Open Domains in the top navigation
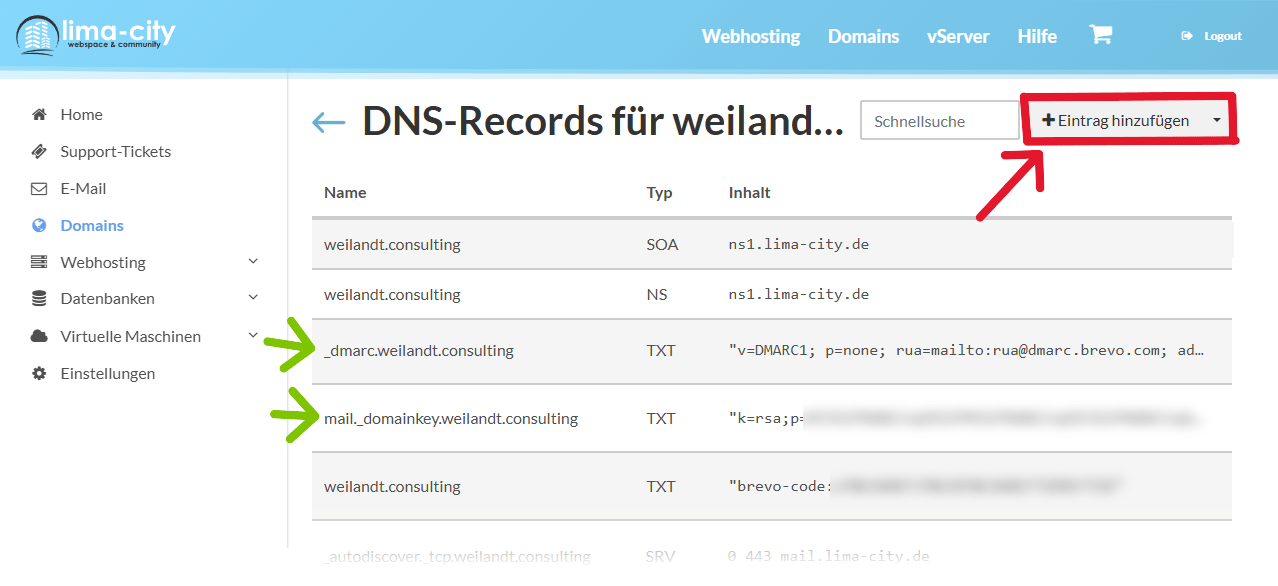This screenshot has height=586, width=1278. (x=863, y=36)
